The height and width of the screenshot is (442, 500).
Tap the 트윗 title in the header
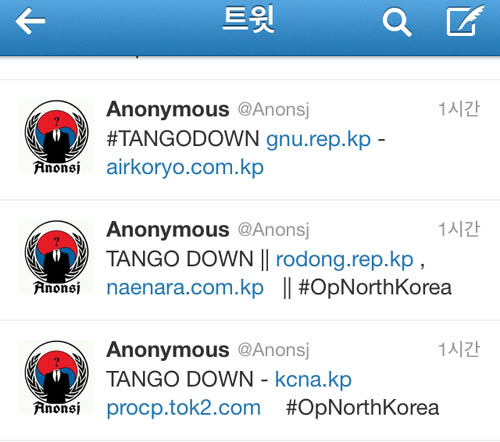click(248, 19)
